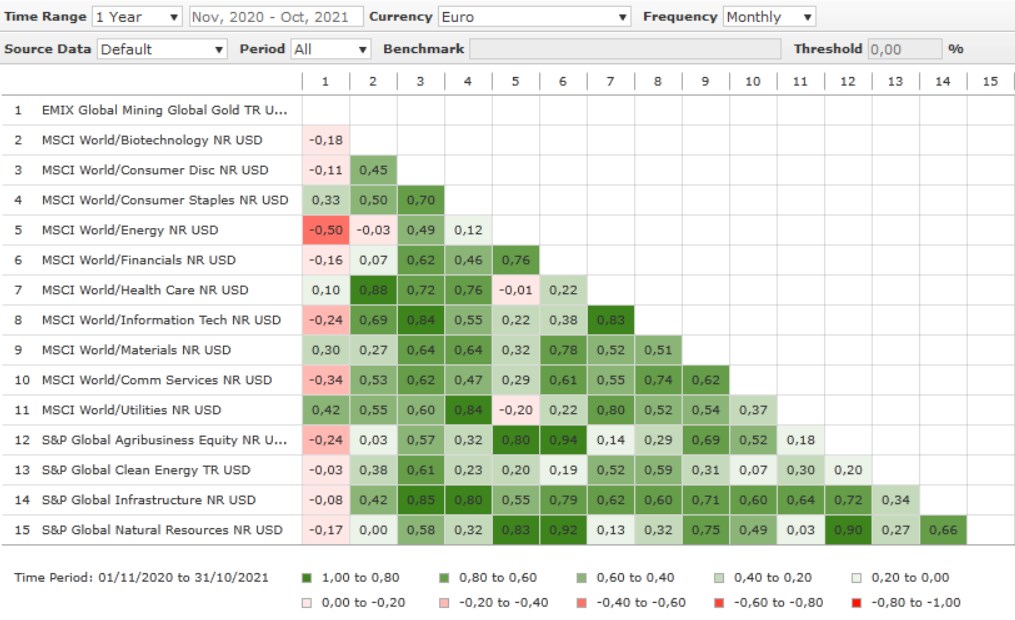The height and width of the screenshot is (620, 1015).
Task: Expand the Period dropdown set to All
Action: coord(331,49)
